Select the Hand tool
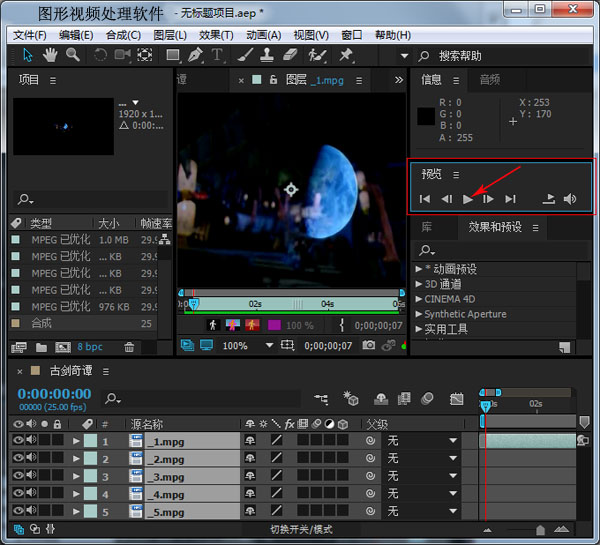This screenshot has height=545, width=600. pyautogui.click(x=50, y=55)
